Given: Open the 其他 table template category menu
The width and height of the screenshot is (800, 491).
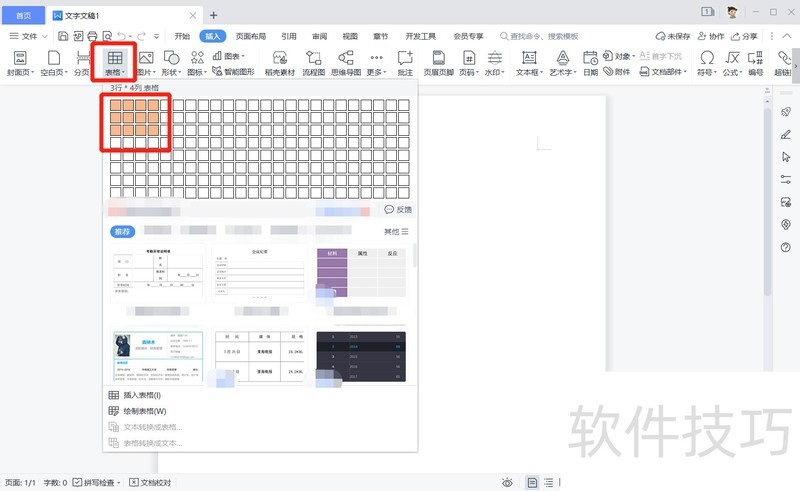Looking at the screenshot, I should point(396,231).
